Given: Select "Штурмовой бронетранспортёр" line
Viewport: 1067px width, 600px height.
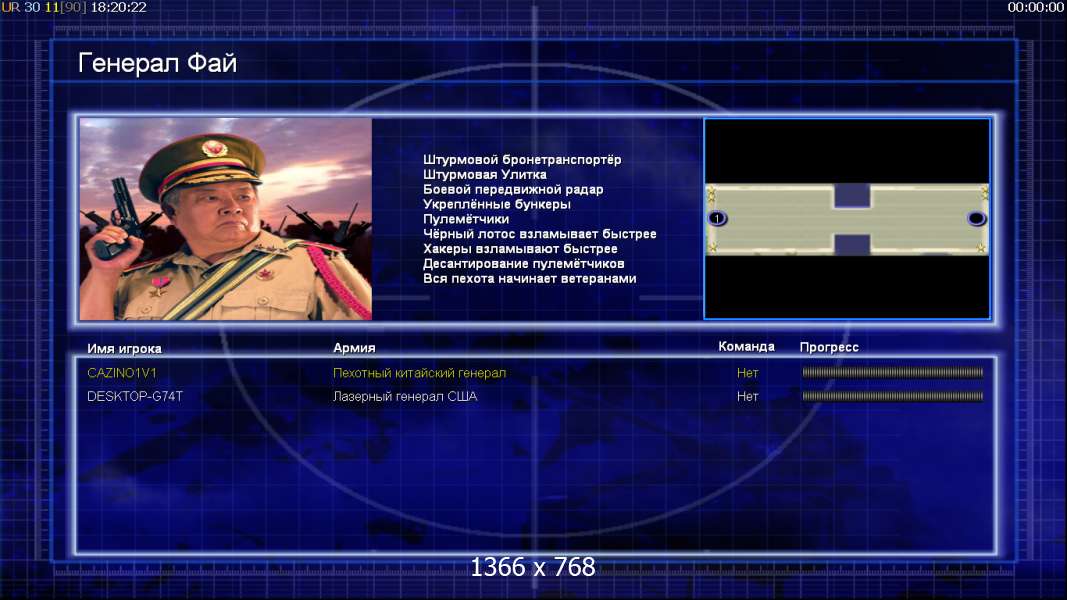Looking at the screenshot, I should tap(522, 160).
